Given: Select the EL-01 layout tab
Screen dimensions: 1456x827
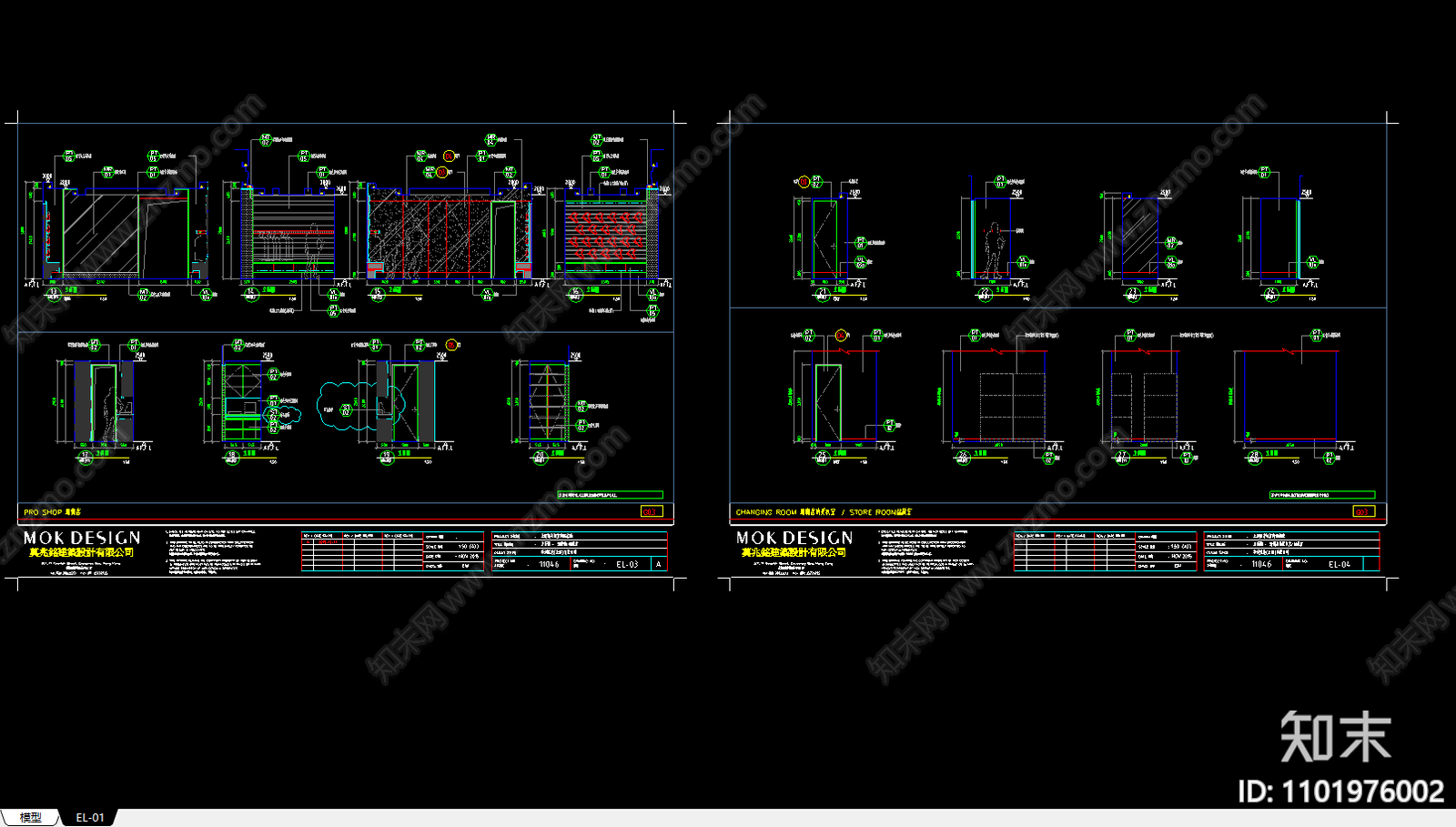Looking at the screenshot, I should coord(89,817).
